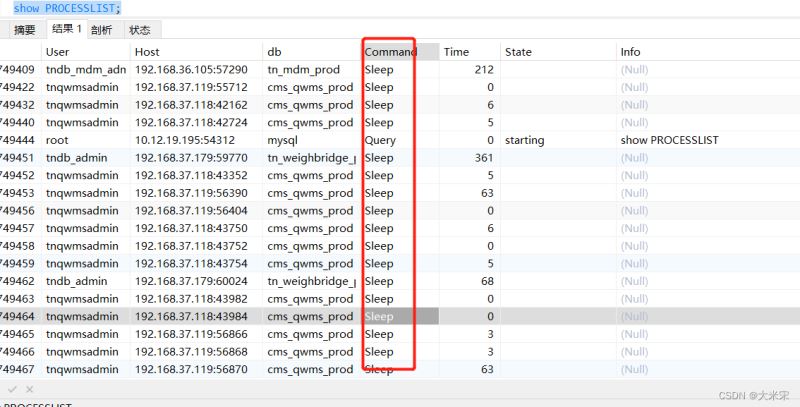Open the 剖析 tab
Viewport: 800px width, 407px height.
(102, 30)
